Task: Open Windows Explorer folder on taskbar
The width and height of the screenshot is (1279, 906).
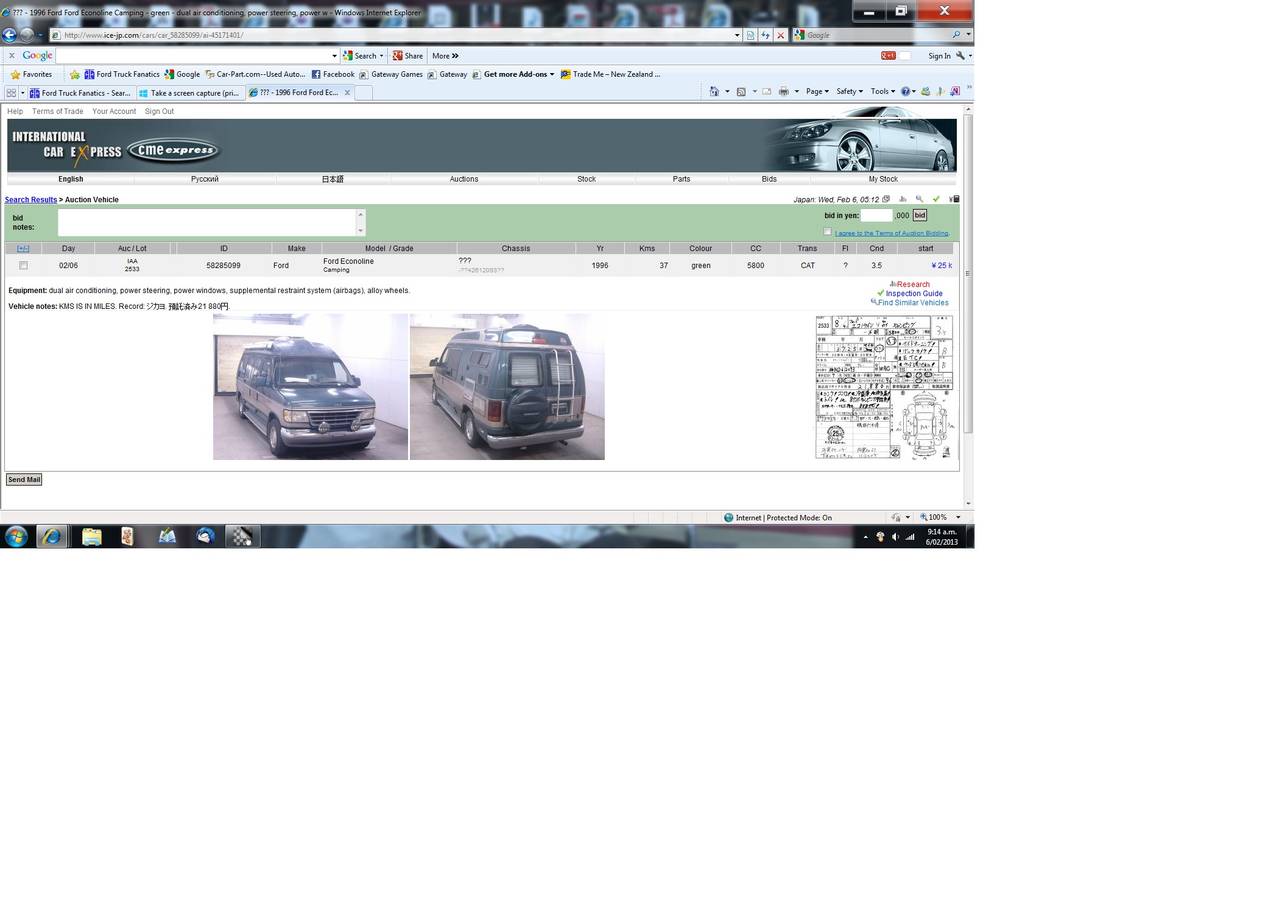Action: pyautogui.click(x=91, y=536)
